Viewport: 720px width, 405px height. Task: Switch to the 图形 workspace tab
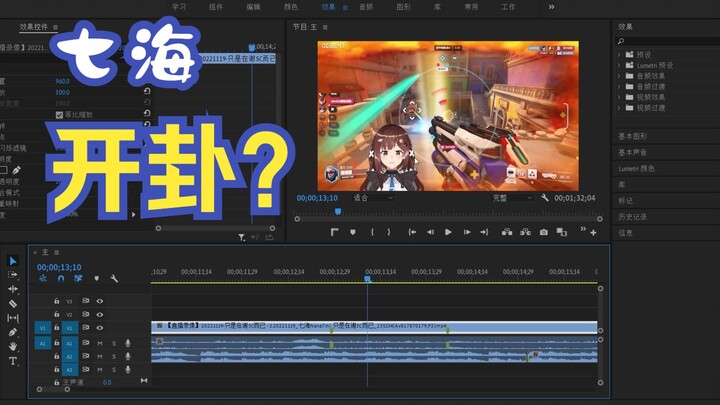point(403,7)
